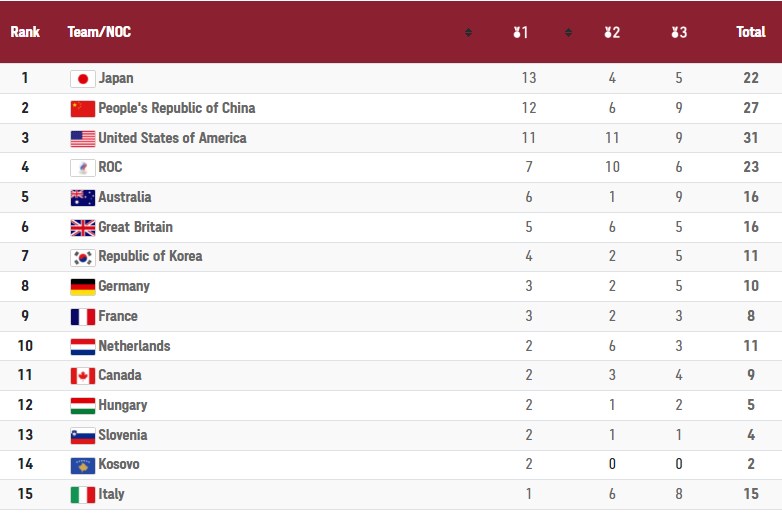
Task: Sort by gold medal column header
Action: tap(521, 32)
